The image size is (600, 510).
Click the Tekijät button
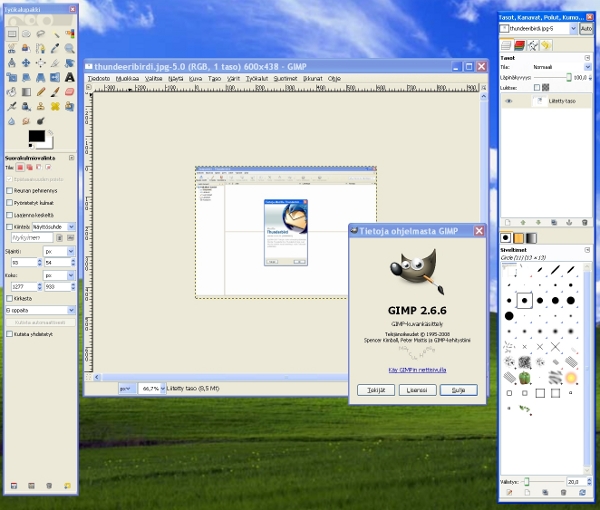[x=376, y=390]
